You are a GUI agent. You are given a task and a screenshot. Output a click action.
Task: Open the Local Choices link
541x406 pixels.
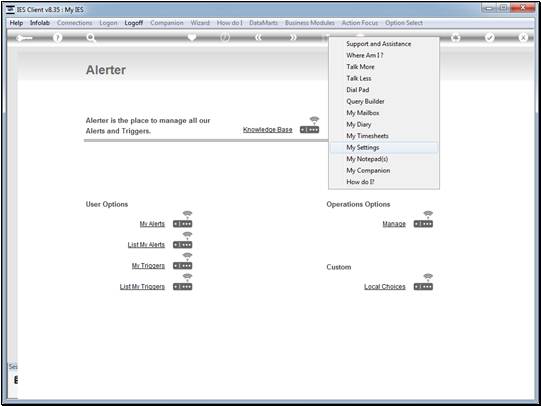tap(385, 287)
